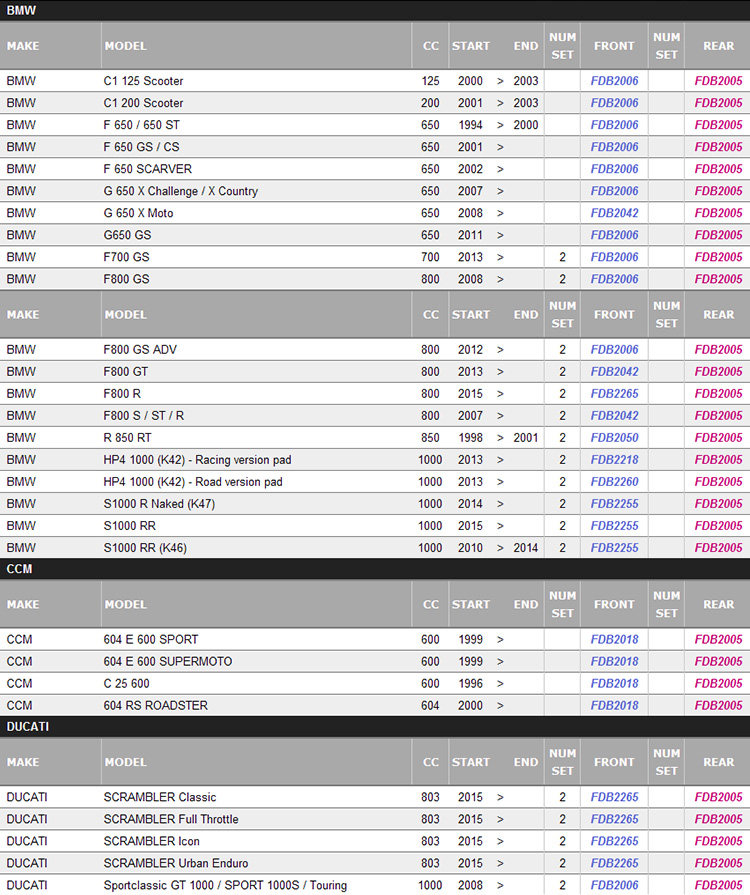
Task: Open front FDB2006 for Ducati Sportclassic GT 1000
Action: click(x=614, y=885)
